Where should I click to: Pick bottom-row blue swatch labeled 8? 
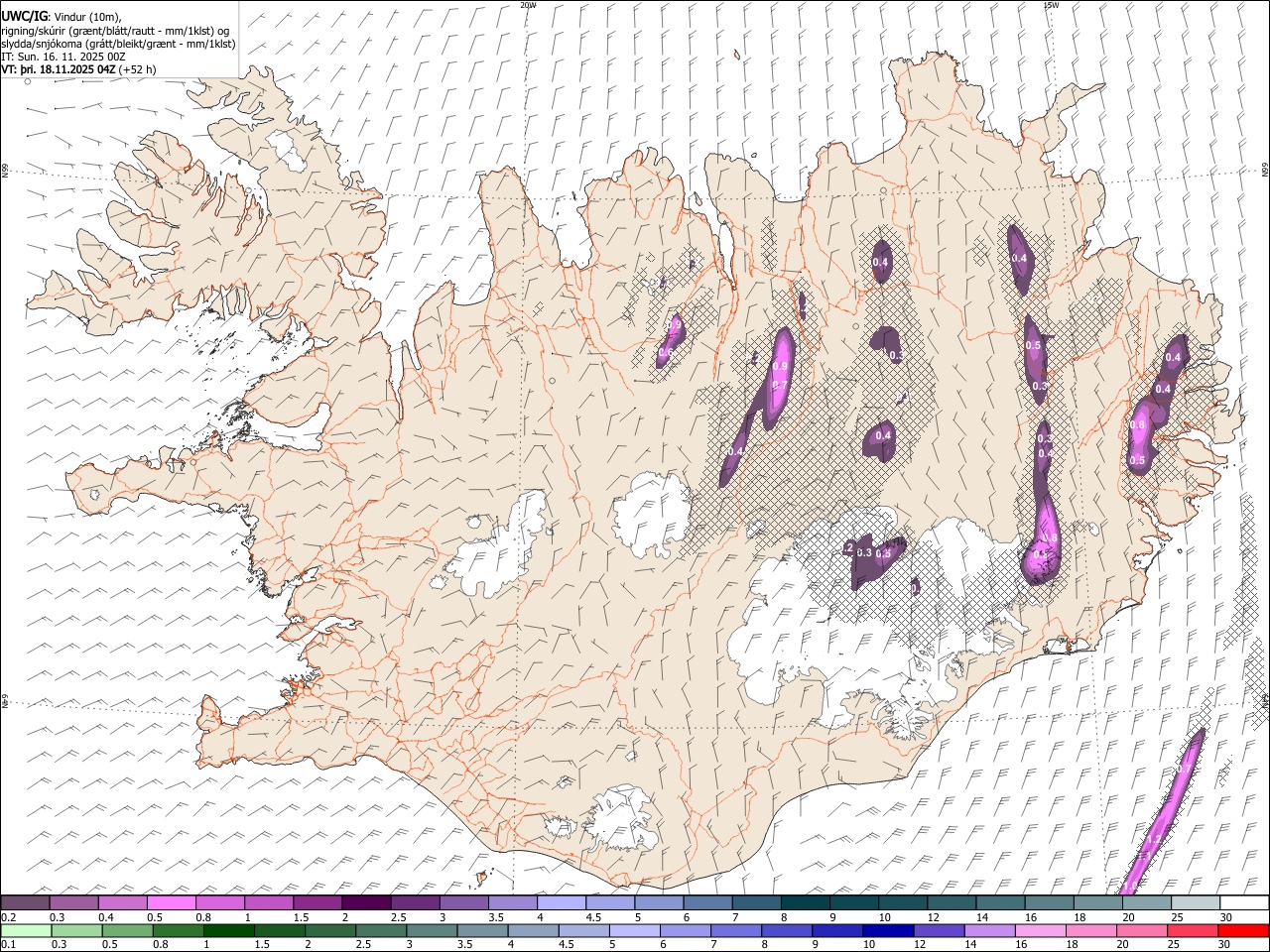pos(788,930)
